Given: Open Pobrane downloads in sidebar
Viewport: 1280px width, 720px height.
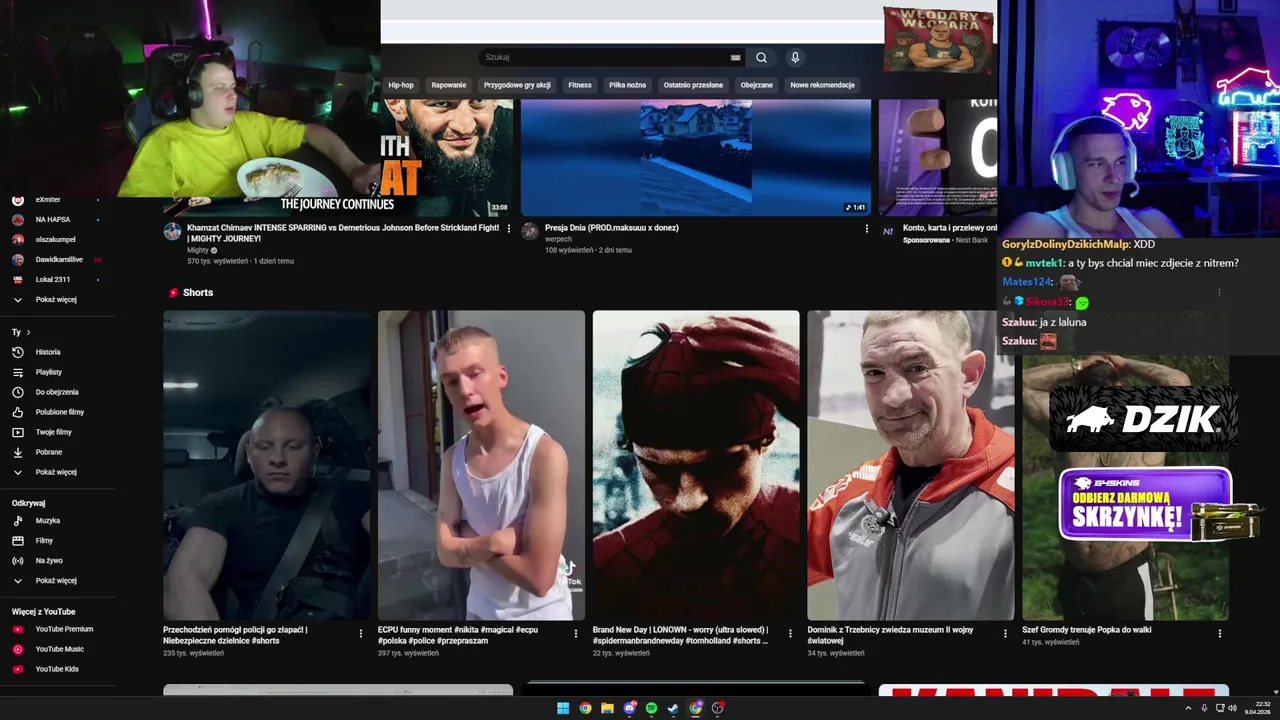Looking at the screenshot, I should (x=48, y=452).
